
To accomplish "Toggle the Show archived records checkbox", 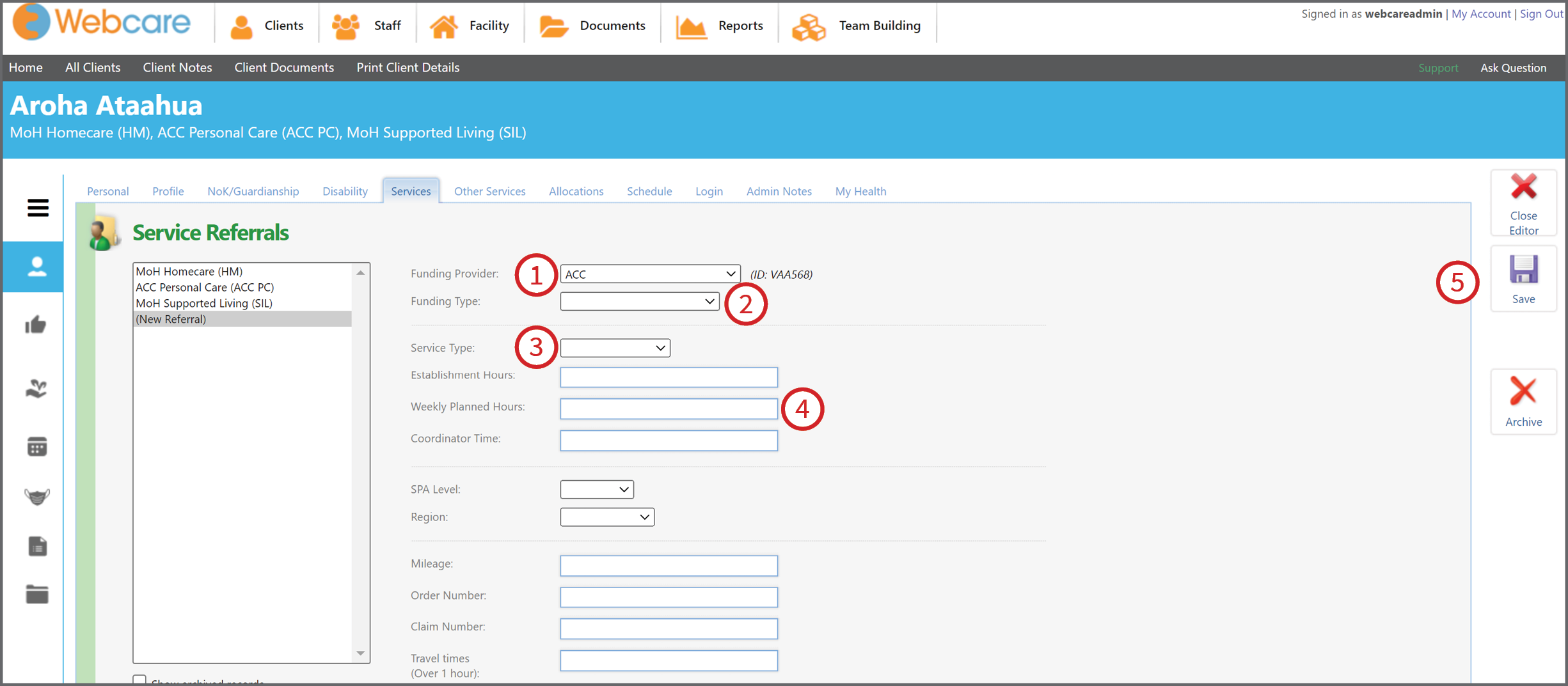I will point(139,680).
